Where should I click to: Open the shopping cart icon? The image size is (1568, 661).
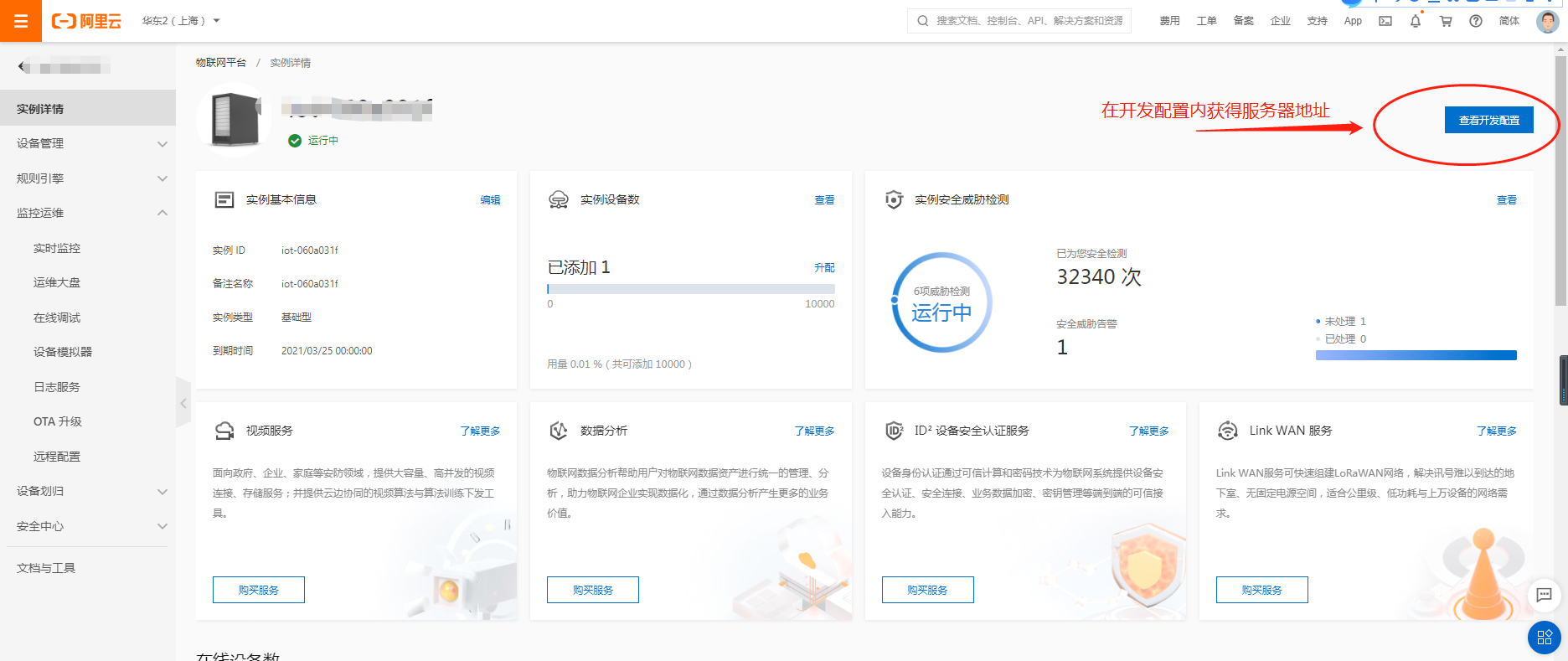pyautogui.click(x=1445, y=21)
